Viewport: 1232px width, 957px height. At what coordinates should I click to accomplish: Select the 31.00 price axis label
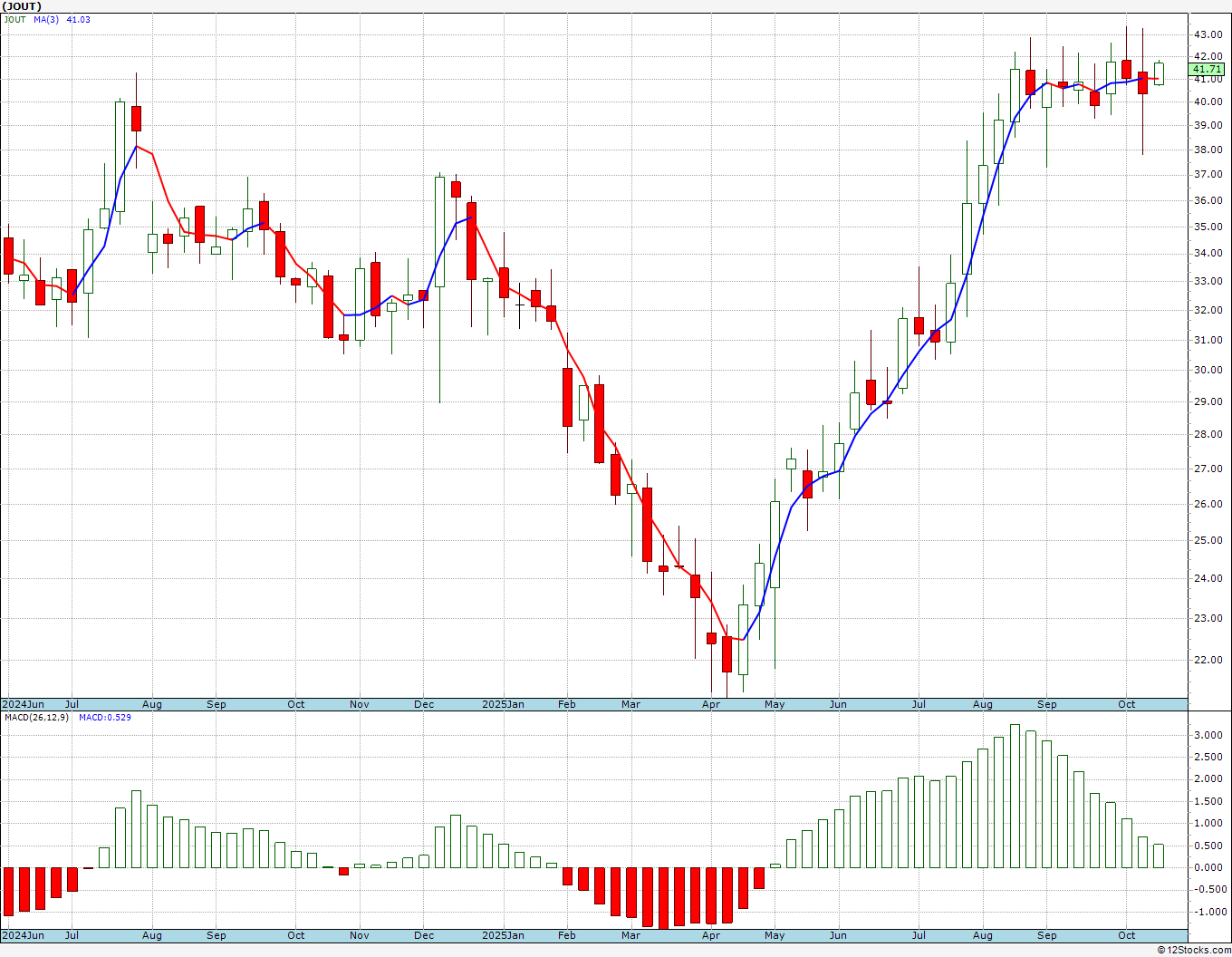pyautogui.click(x=1208, y=340)
